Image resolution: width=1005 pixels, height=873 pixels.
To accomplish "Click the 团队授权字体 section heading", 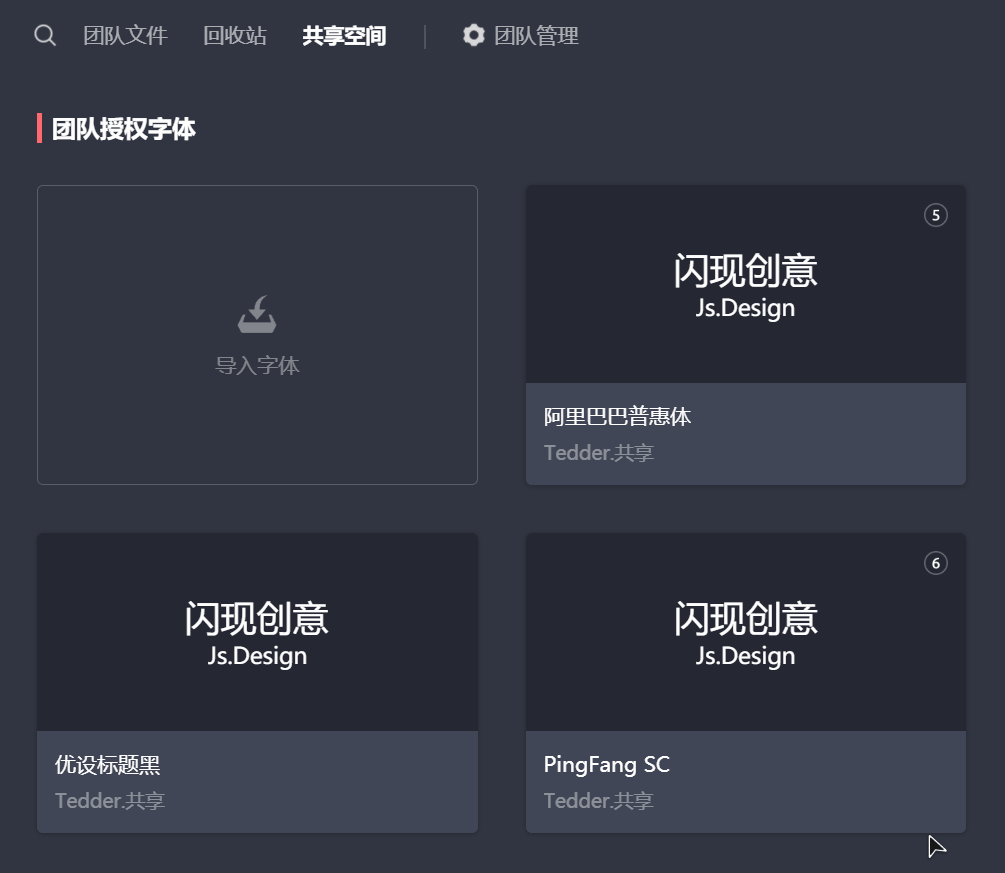I will pyautogui.click(x=124, y=129).
